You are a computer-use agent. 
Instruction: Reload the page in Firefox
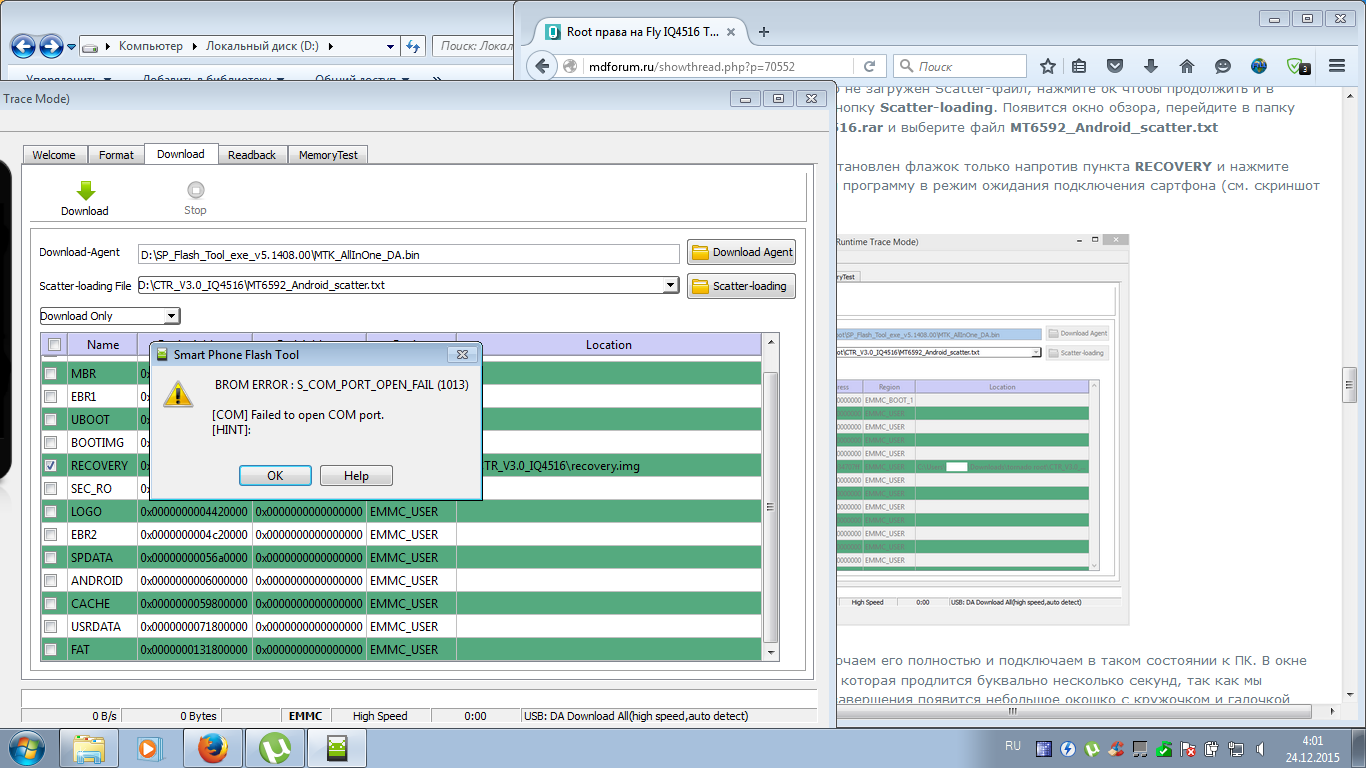[x=869, y=66]
